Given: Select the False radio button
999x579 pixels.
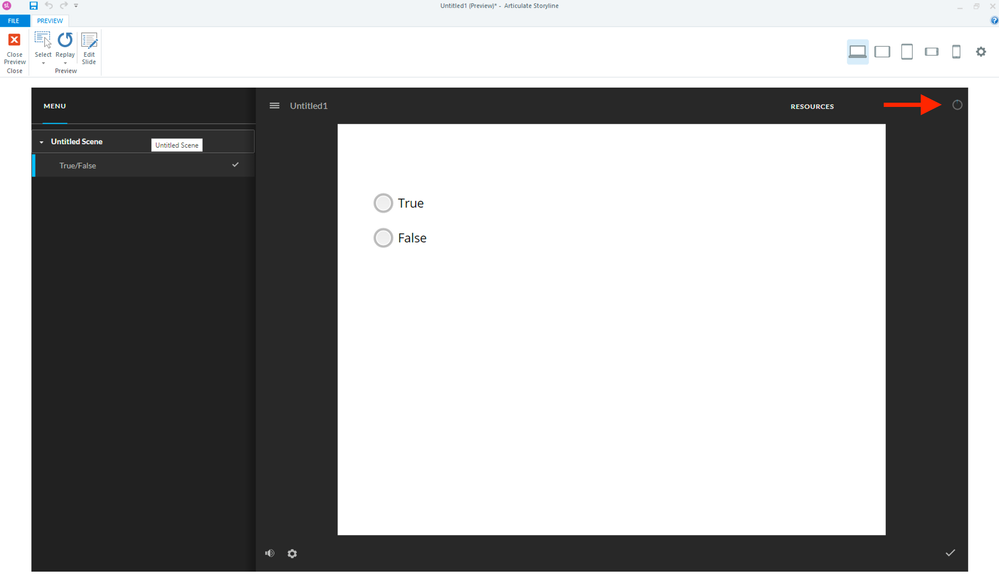Looking at the screenshot, I should (x=383, y=238).
